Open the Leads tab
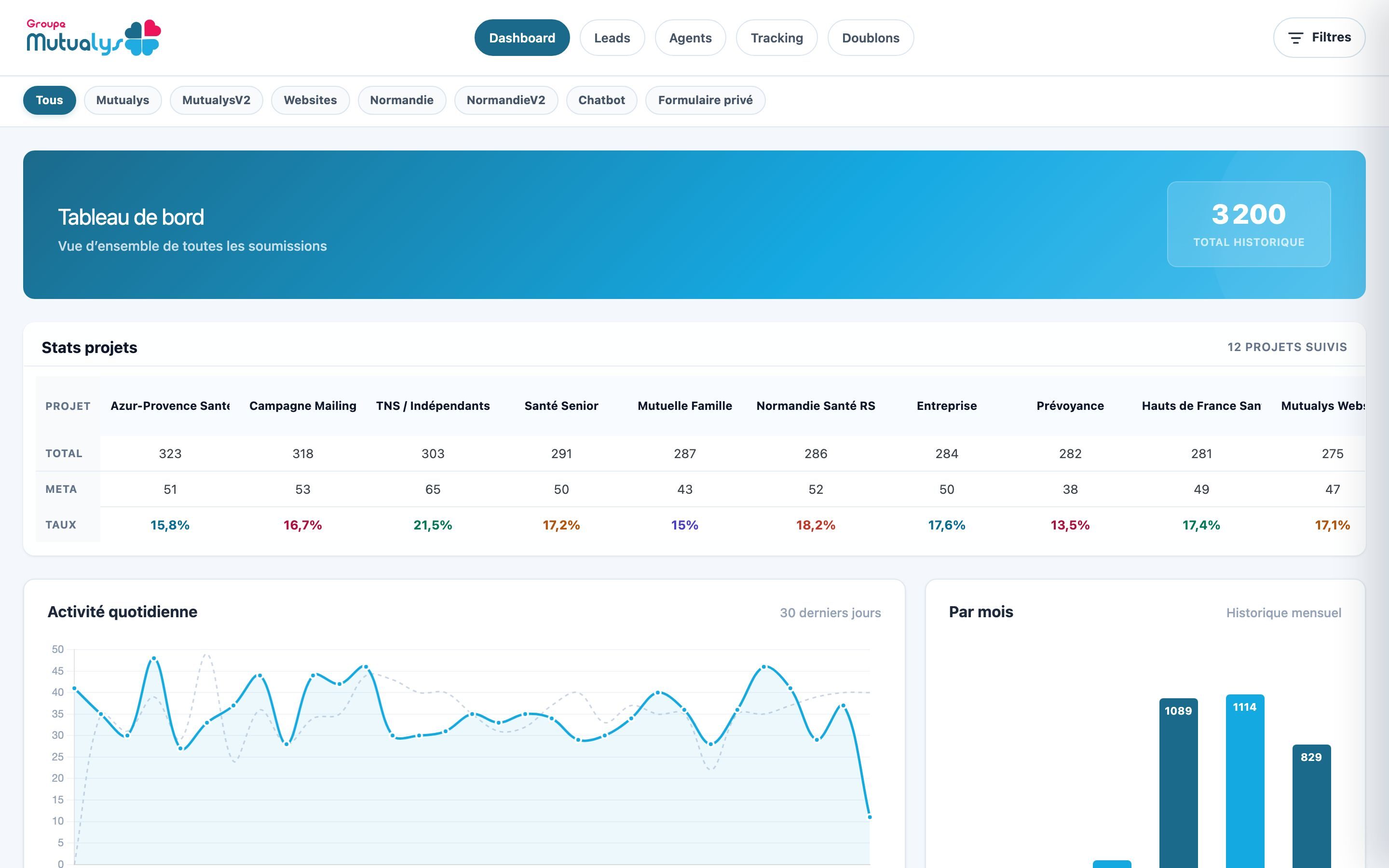This screenshot has height=868, width=1389. point(612,38)
